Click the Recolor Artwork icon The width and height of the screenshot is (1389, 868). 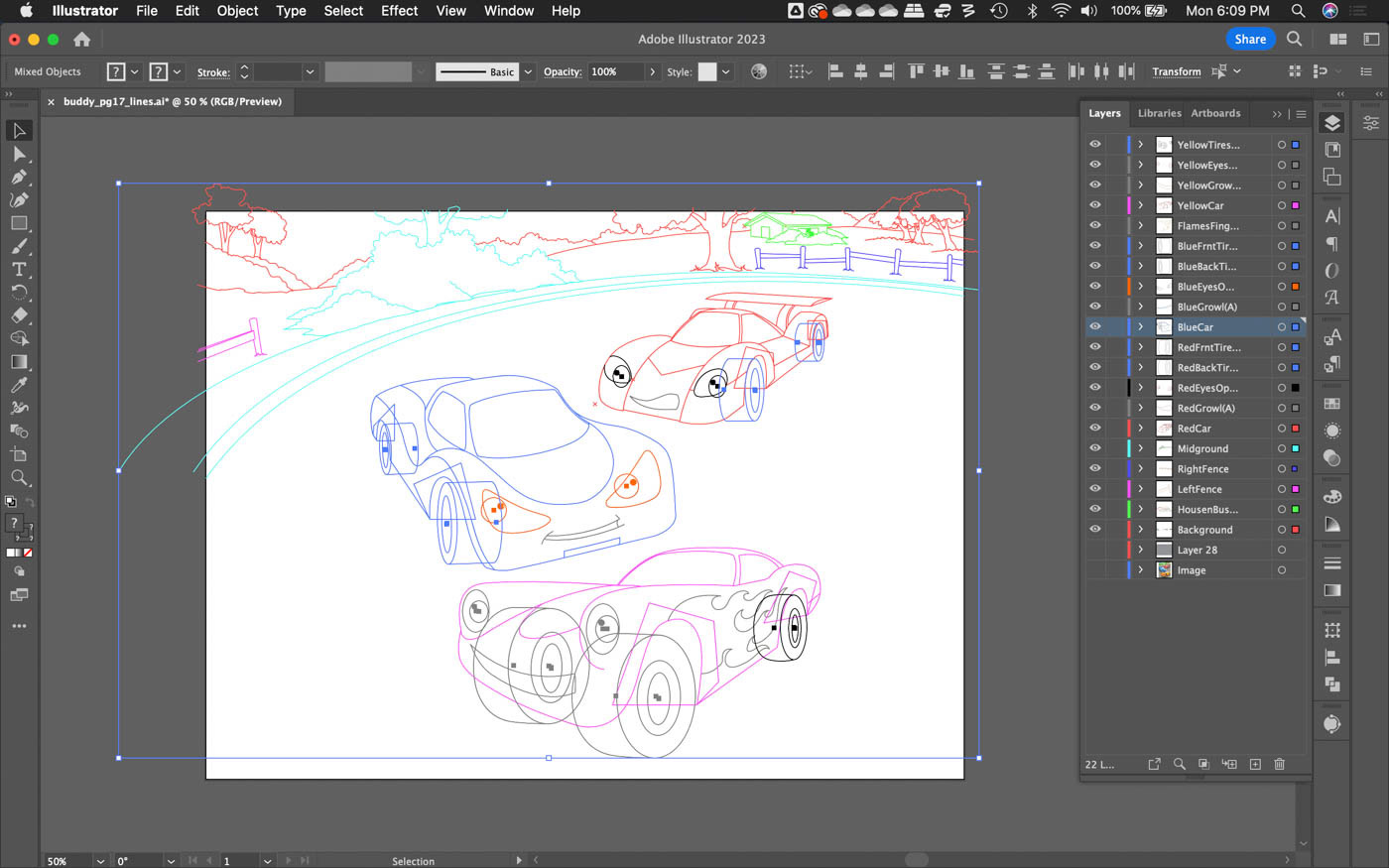tap(759, 71)
